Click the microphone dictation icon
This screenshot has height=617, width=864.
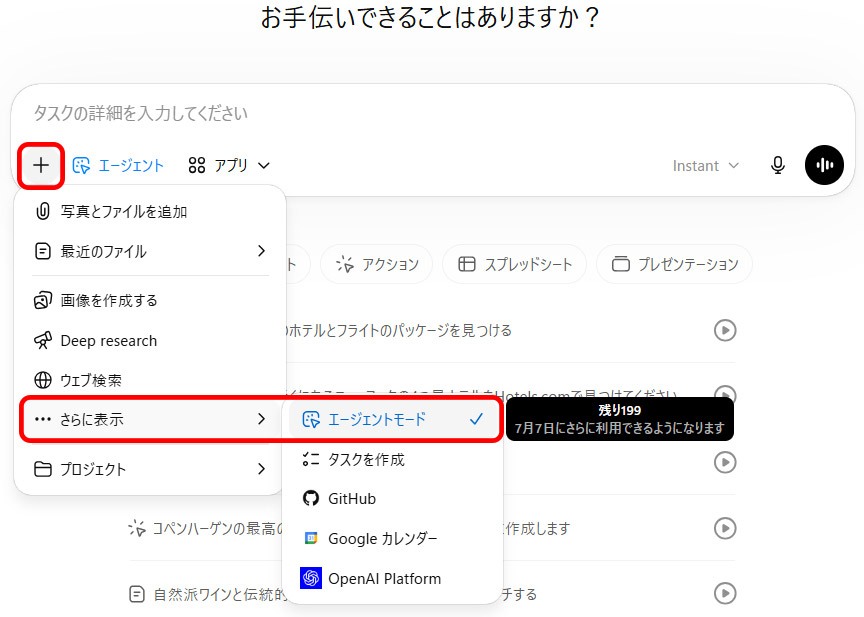[777, 165]
